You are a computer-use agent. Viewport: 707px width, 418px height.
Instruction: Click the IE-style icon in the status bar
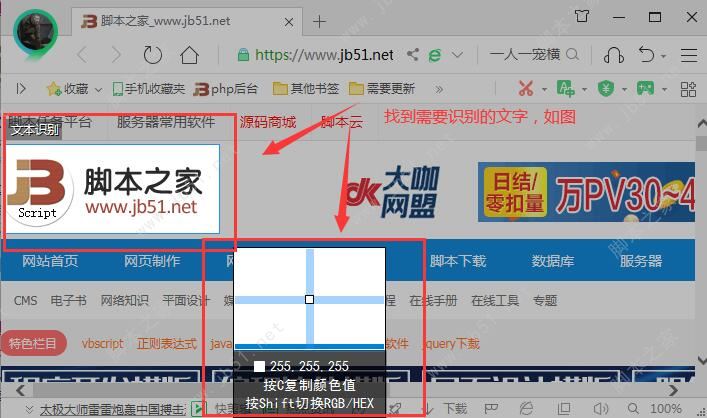pos(526,409)
